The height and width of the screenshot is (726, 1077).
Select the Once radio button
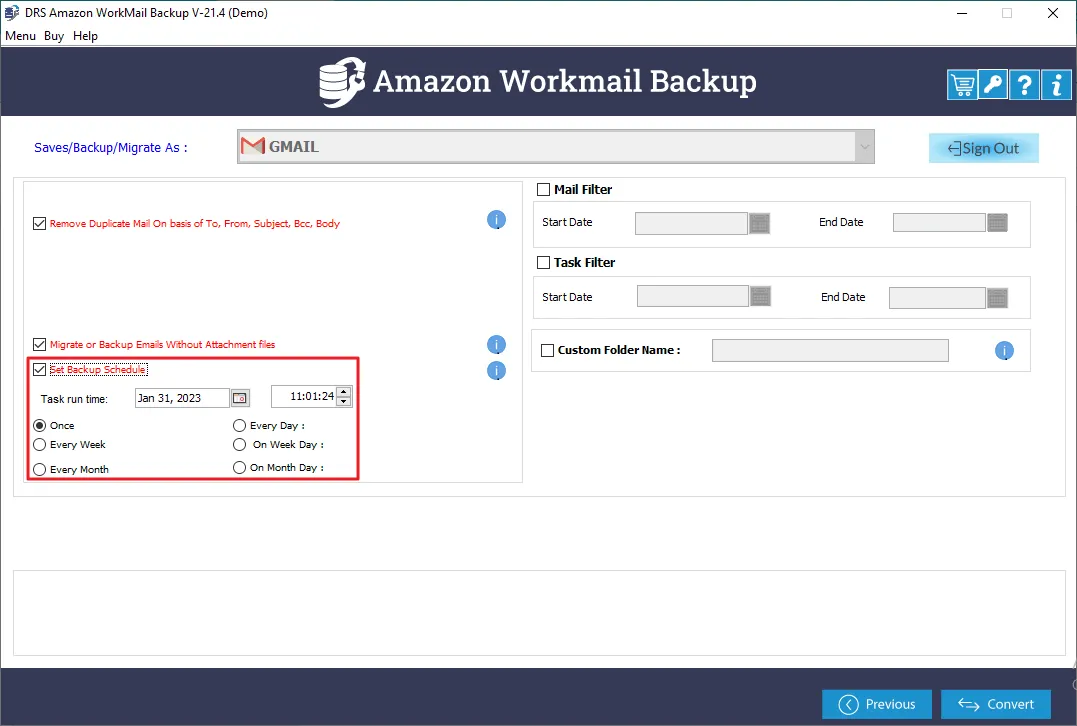coord(39,425)
